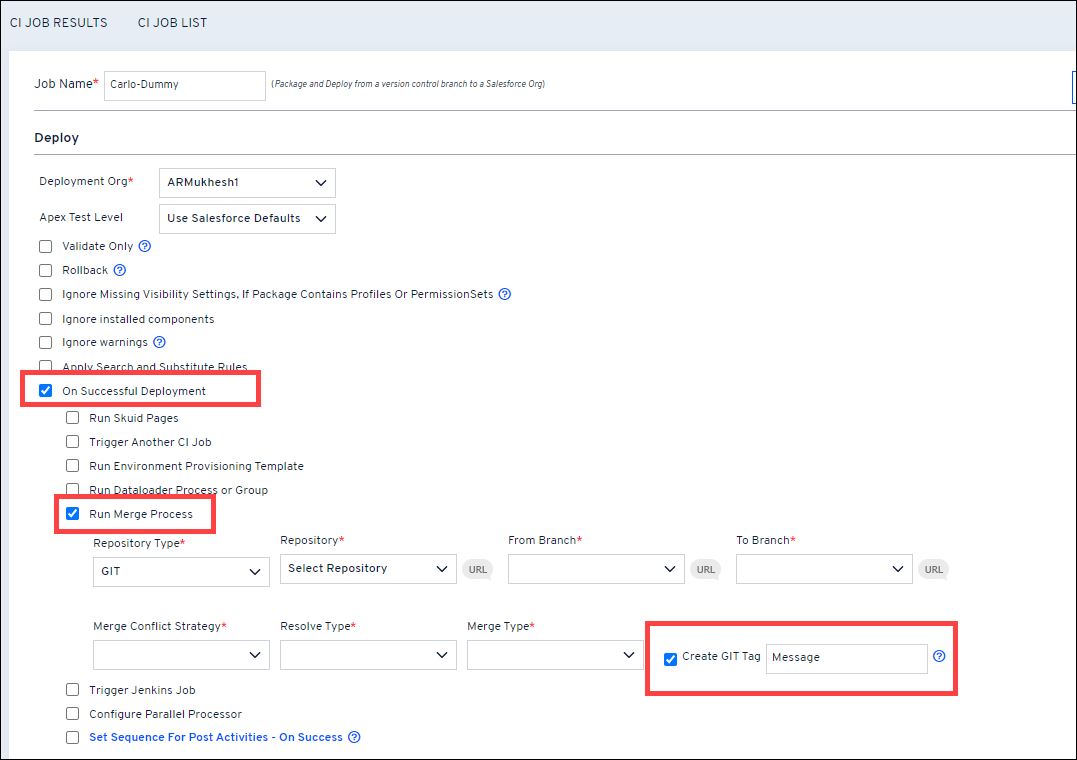Switch to the CI JOB LIST tab
This screenshot has width=1077, height=760.
pos(172,23)
